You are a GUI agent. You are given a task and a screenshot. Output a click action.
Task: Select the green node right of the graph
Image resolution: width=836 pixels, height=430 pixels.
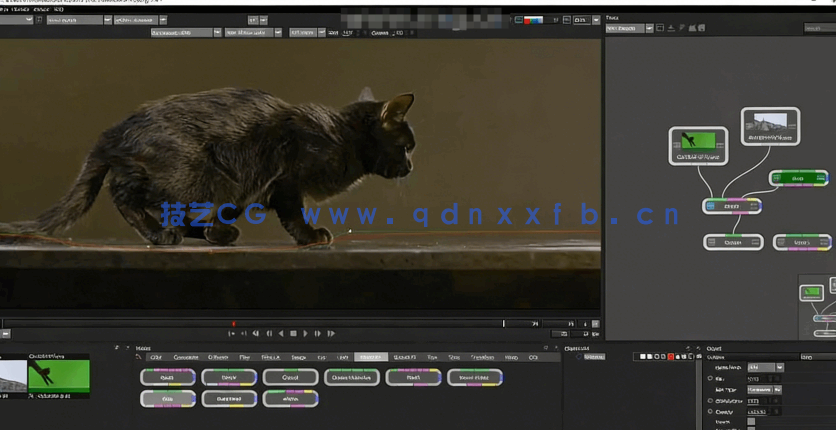pyautogui.click(x=798, y=178)
